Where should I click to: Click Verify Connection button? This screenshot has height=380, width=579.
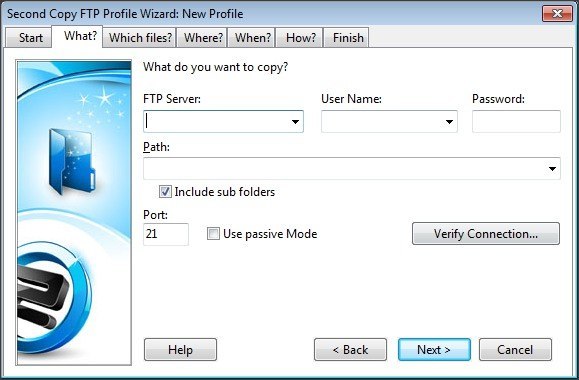(x=486, y=234)
